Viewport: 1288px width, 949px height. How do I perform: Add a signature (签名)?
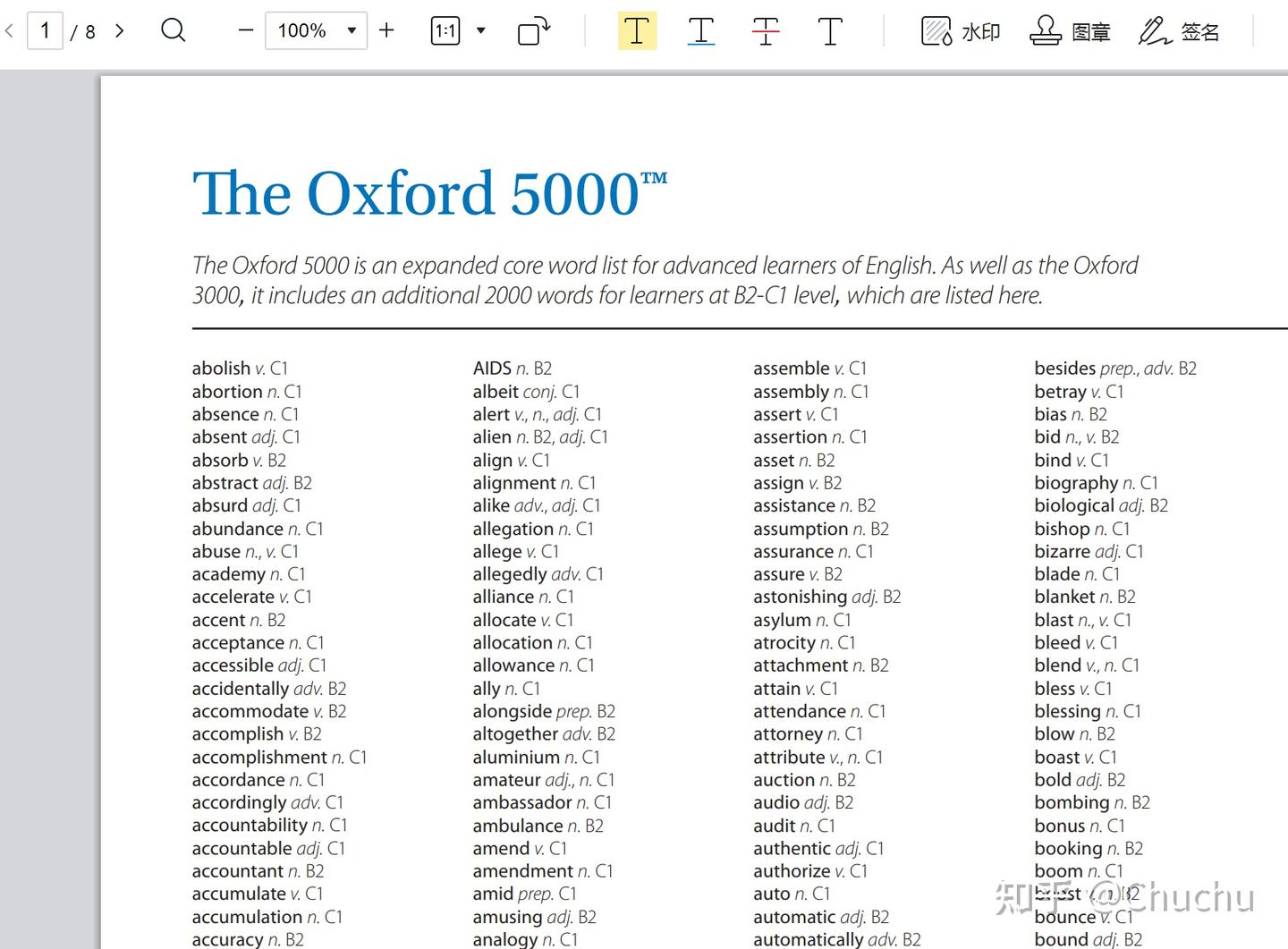click(x=1179, y=32)
